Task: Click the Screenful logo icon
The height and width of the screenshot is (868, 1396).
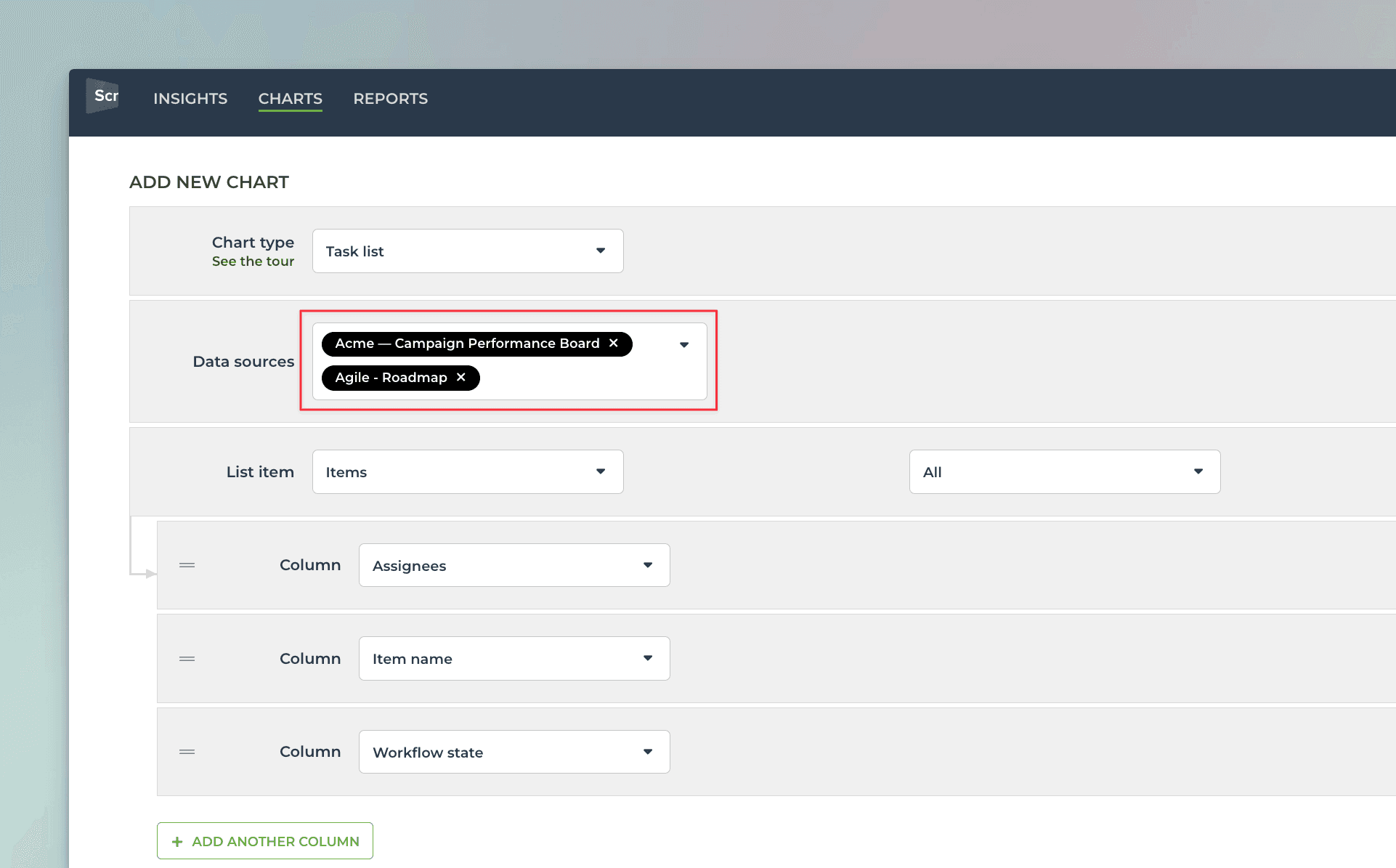Action: point(102,96)
